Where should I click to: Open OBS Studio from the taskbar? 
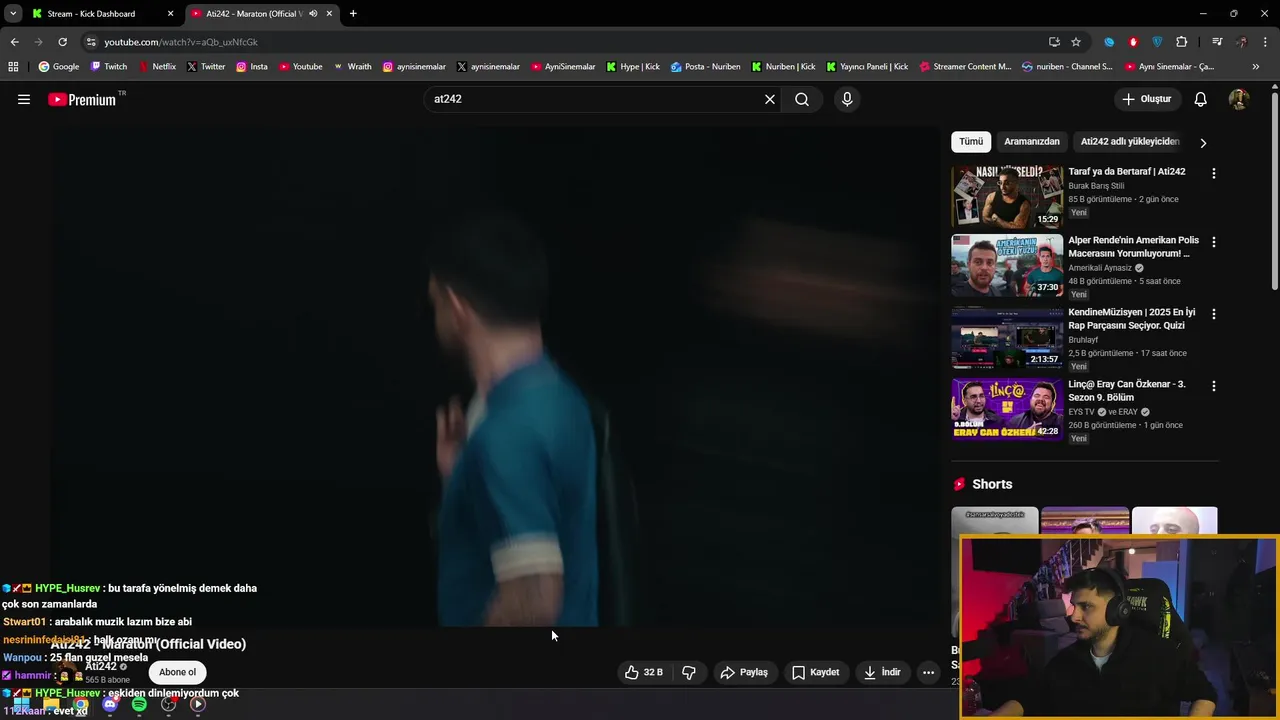click(168, 705)
